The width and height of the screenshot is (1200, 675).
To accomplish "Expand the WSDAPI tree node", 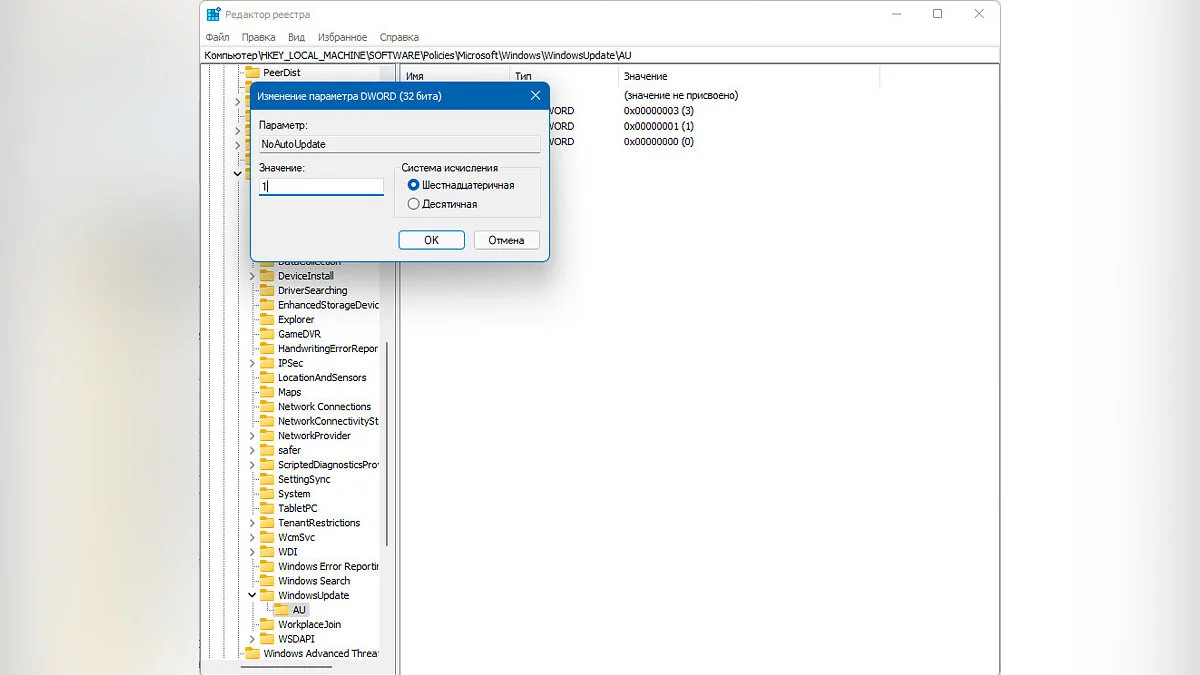I will pyautogui.click(x=252, y=639).
